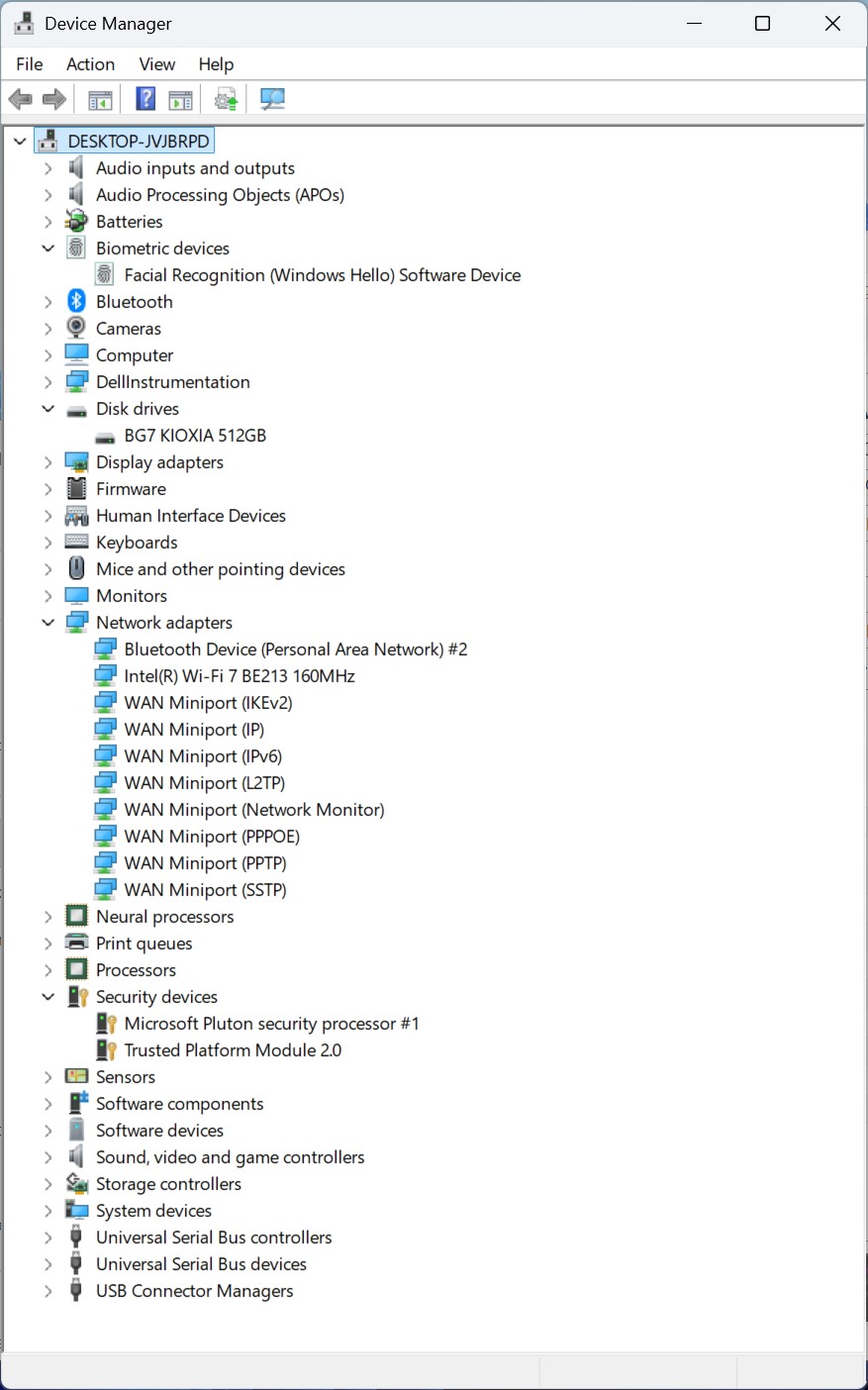Expand Sound, video and game controllers
This screenshot has height=1390, width=868.
coord(48,1157)
